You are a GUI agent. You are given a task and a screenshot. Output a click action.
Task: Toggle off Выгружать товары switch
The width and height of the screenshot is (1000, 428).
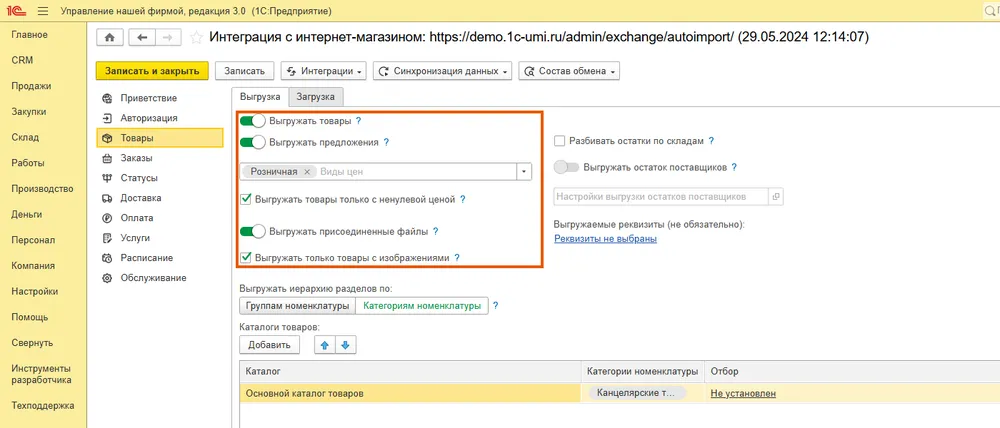[253, 121]
